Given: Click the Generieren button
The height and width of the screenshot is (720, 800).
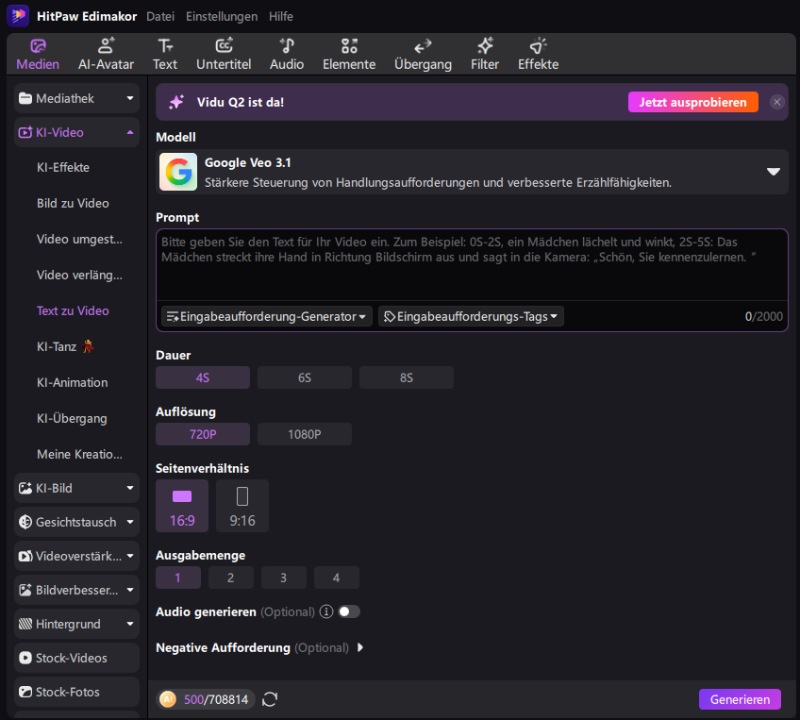Looking at the screenshot, I should 739,699.
